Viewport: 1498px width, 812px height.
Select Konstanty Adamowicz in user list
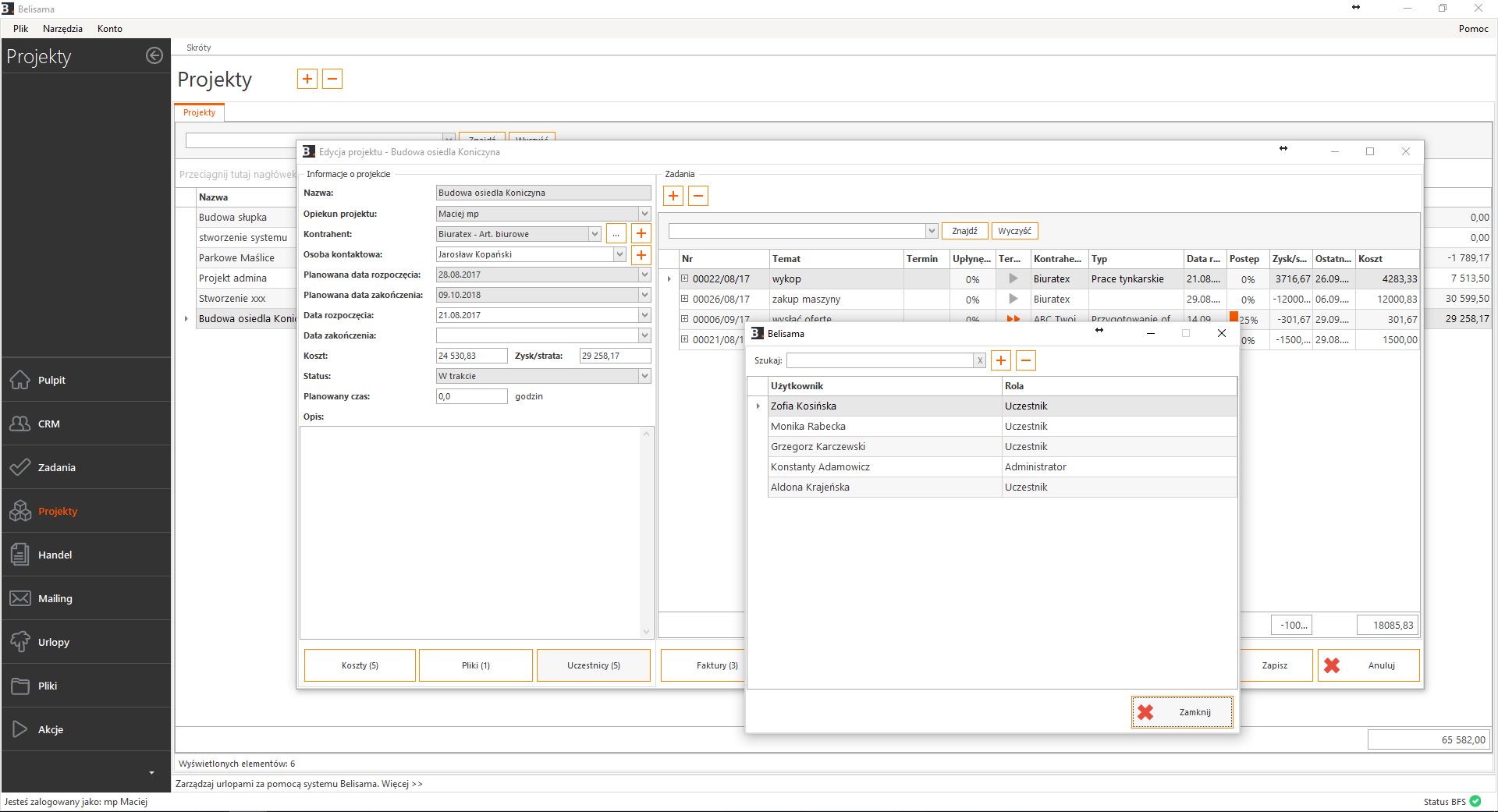pos(820,466)
